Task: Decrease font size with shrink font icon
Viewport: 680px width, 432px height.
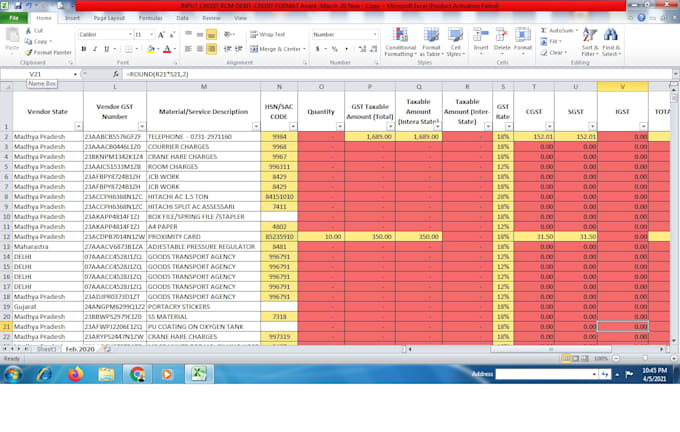Action: point(172,35)
